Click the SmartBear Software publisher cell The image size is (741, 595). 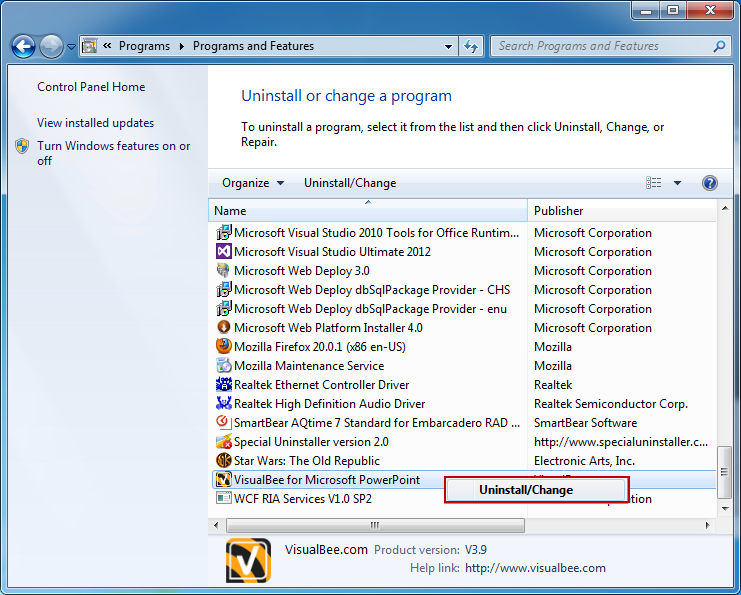586,423
